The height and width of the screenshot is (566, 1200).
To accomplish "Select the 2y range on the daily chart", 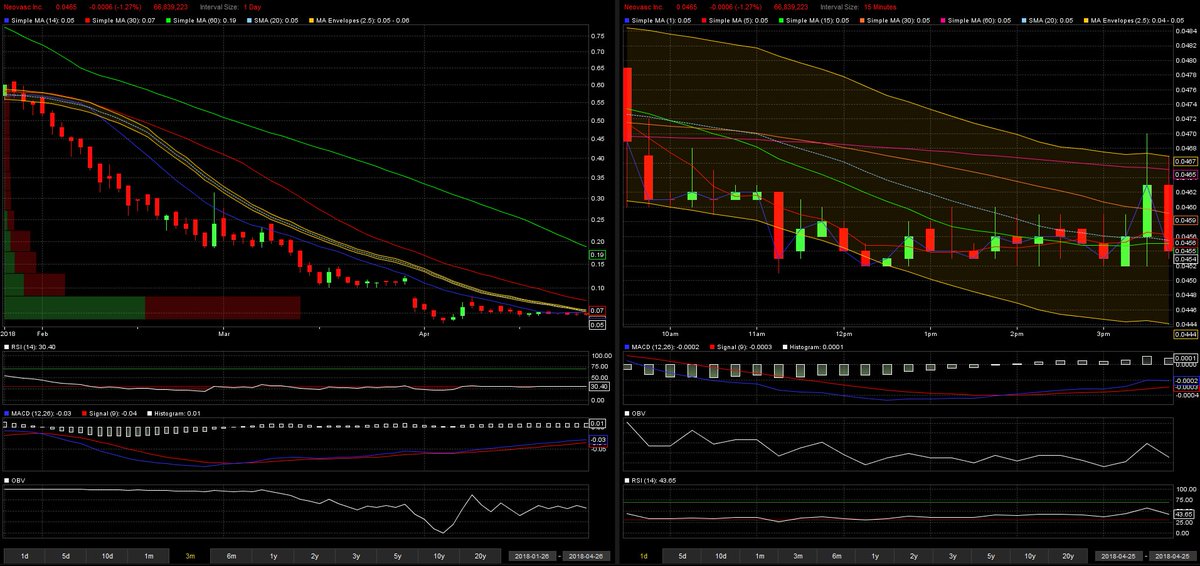I will click(314, 555).
